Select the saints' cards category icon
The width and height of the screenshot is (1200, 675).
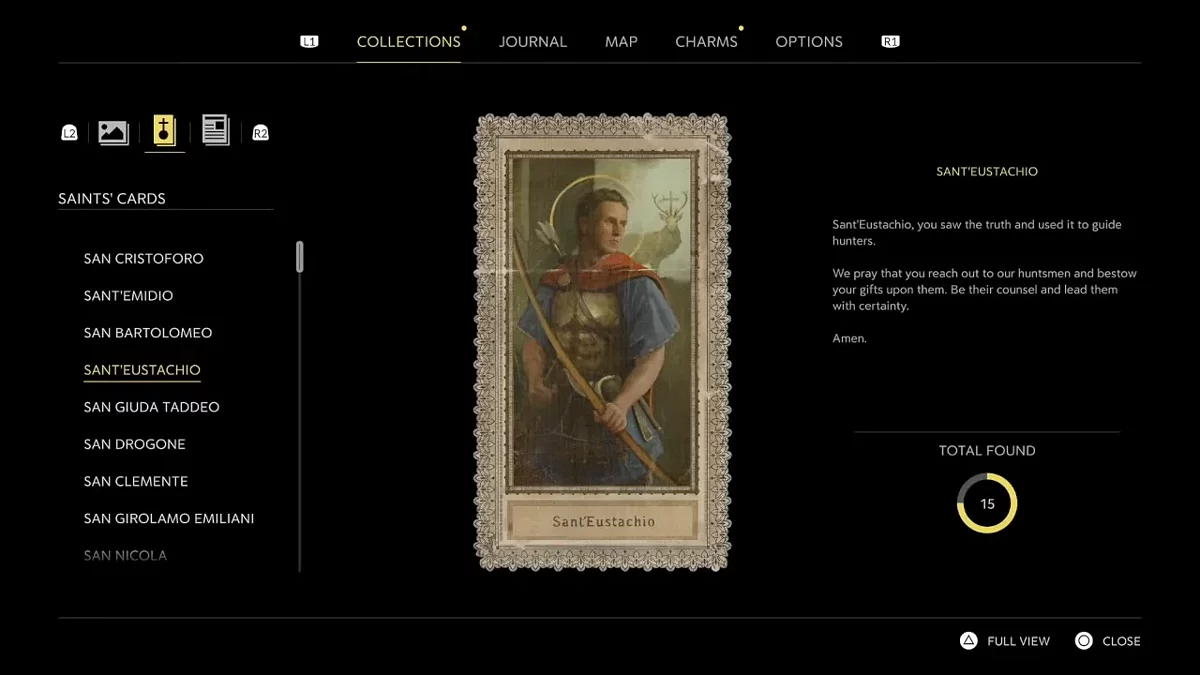coord(164,131)
